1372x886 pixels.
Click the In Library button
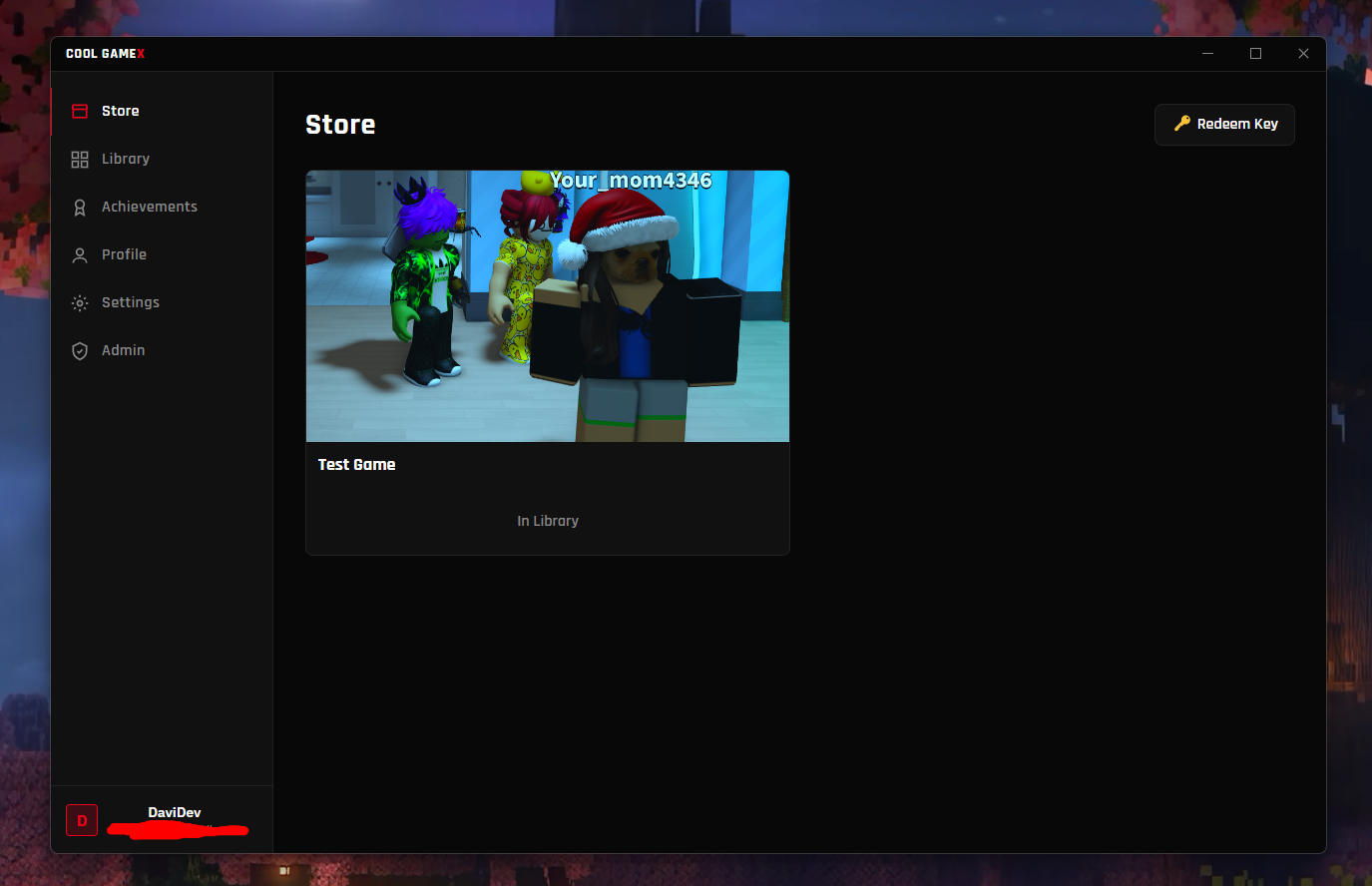tap(548, 521)
